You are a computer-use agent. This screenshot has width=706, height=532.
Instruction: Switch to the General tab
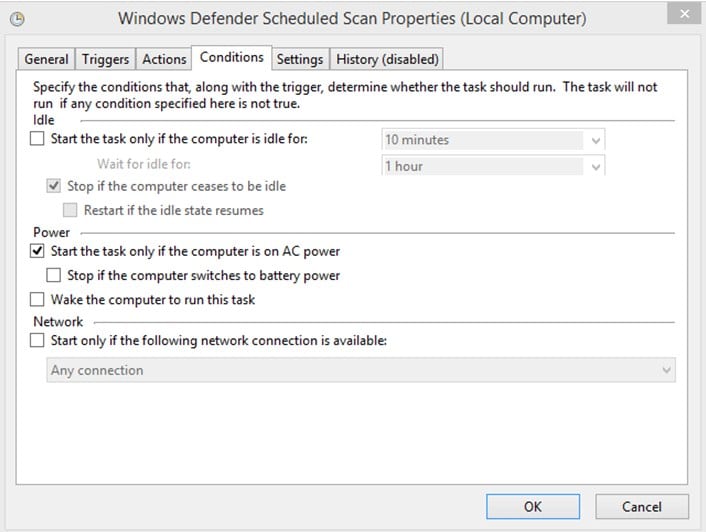point(46,59)
